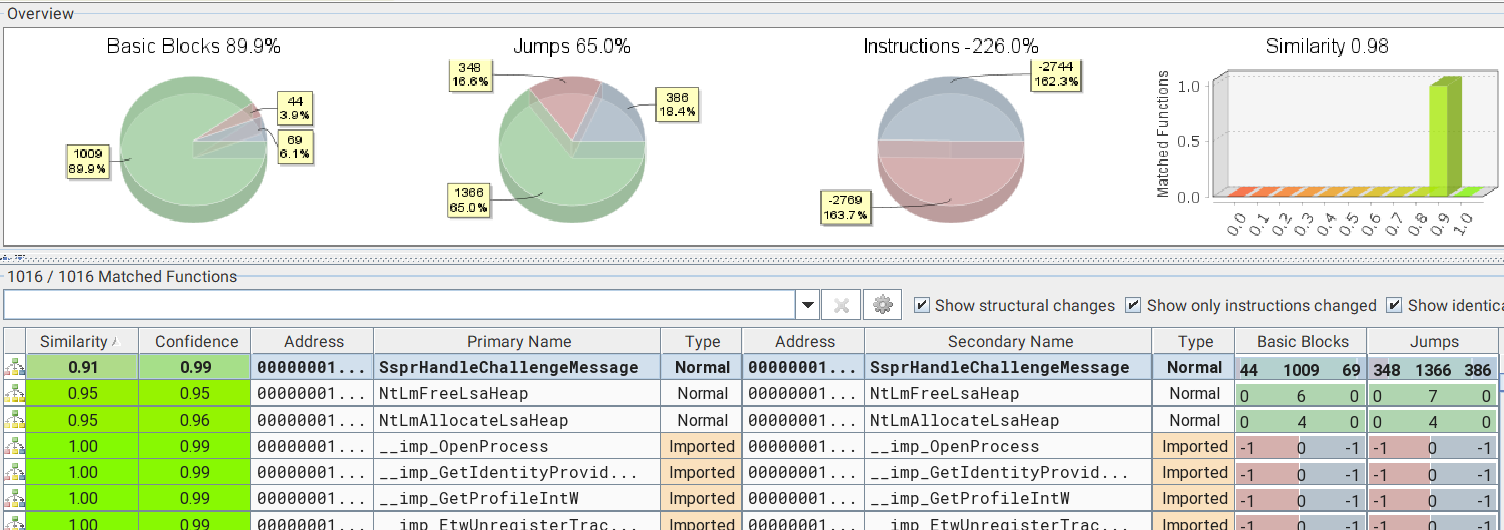
Task: Select secondary name __imp_GetProfileIntW cell
Action: coord(1008,498)
